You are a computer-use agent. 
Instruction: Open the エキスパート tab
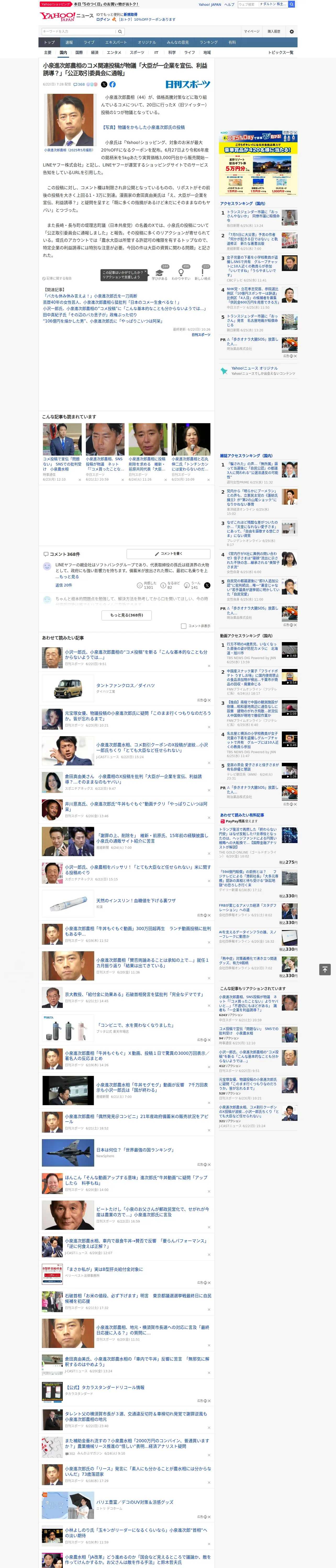point(116,43)
